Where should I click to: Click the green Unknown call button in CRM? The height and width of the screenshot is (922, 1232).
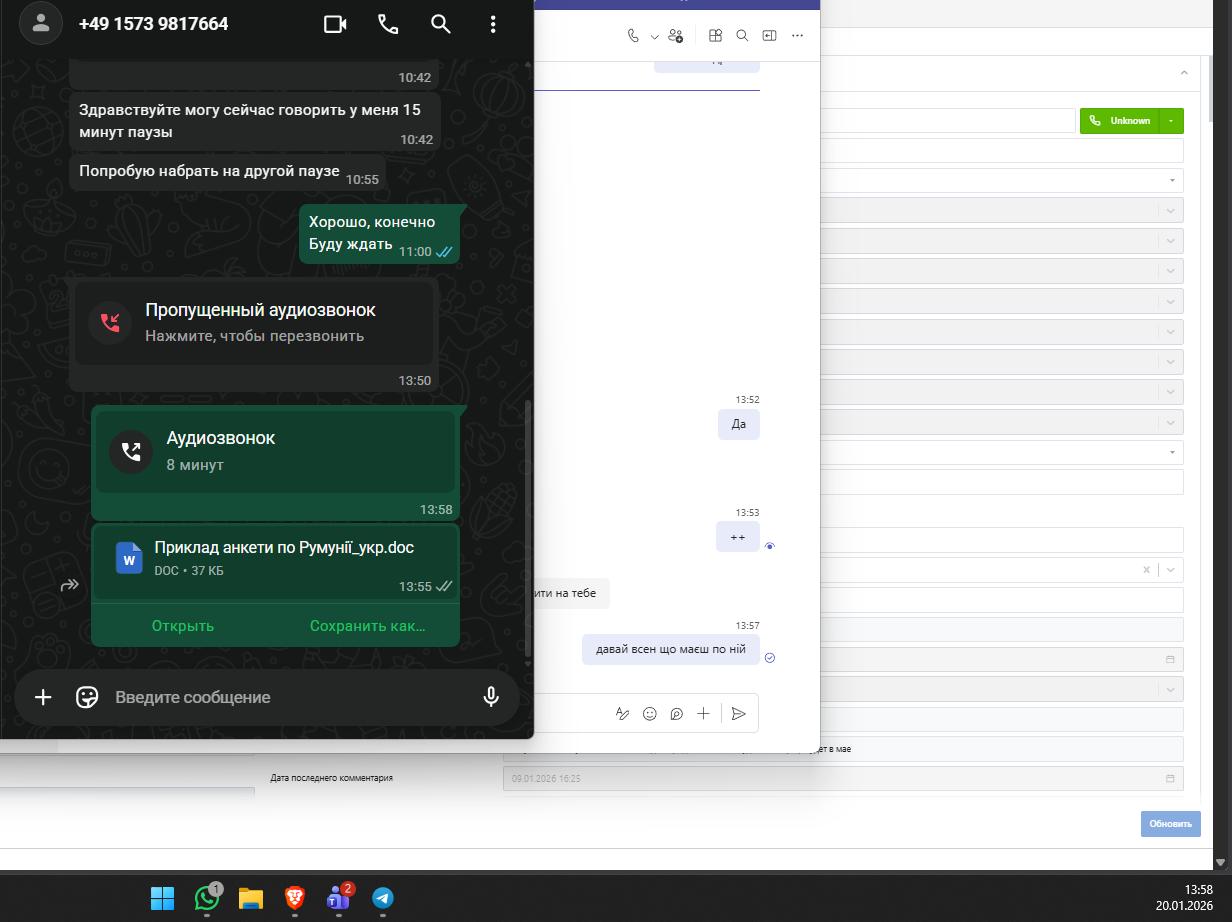click(x=1119, y=120)
